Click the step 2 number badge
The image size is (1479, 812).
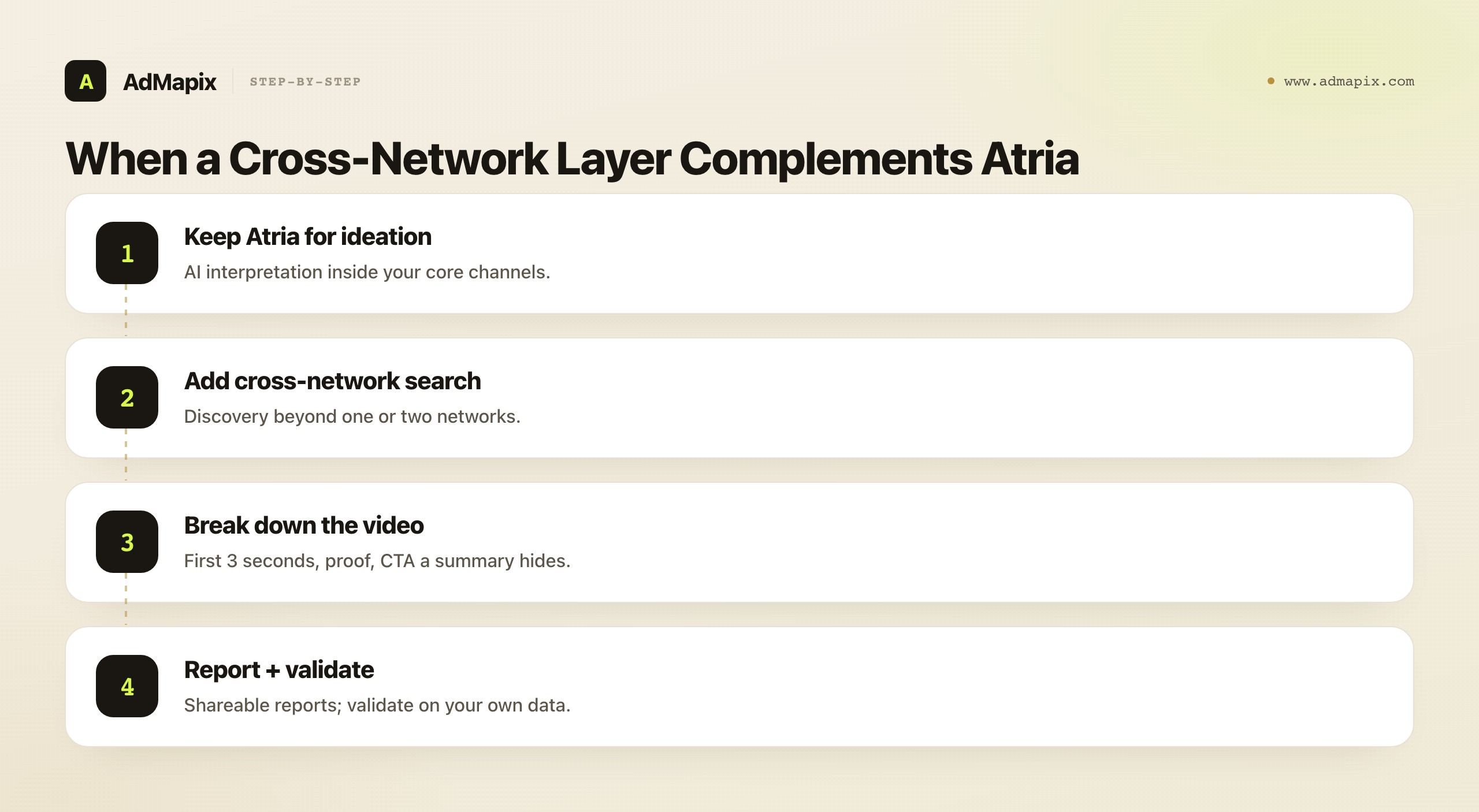point(127,397)
